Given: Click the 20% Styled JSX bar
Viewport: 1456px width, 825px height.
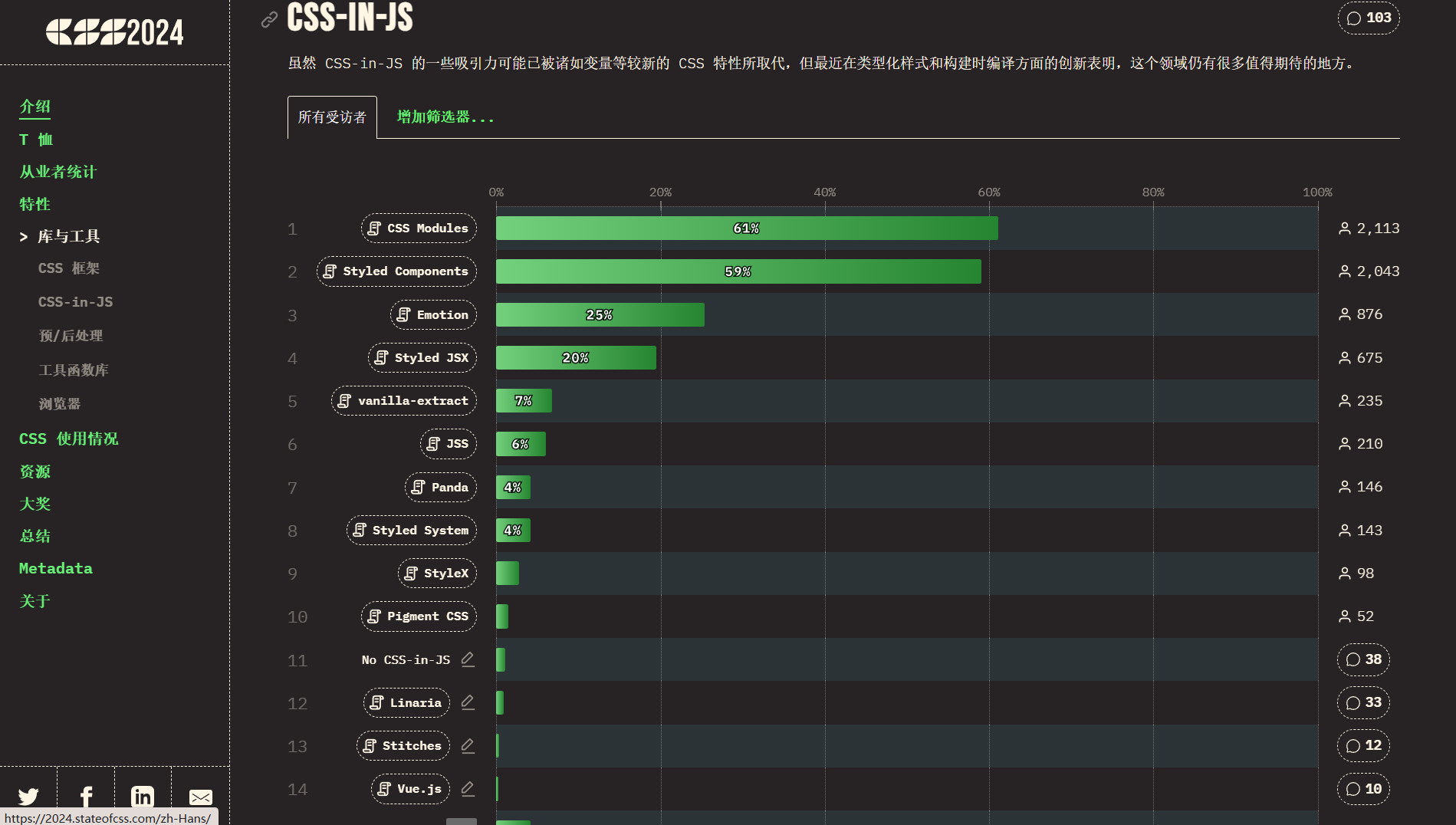Looking at the screenshot, I should (x=576, y=358).
